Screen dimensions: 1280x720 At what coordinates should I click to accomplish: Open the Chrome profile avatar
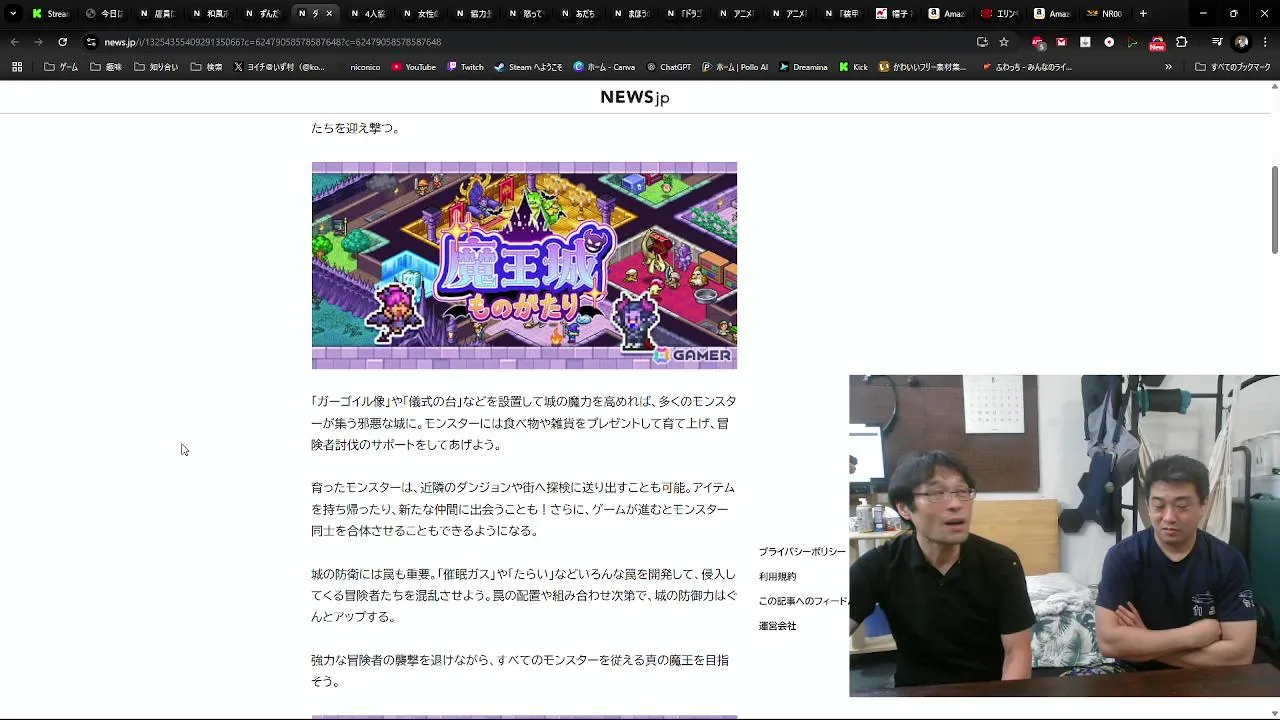pos(1242,42)
